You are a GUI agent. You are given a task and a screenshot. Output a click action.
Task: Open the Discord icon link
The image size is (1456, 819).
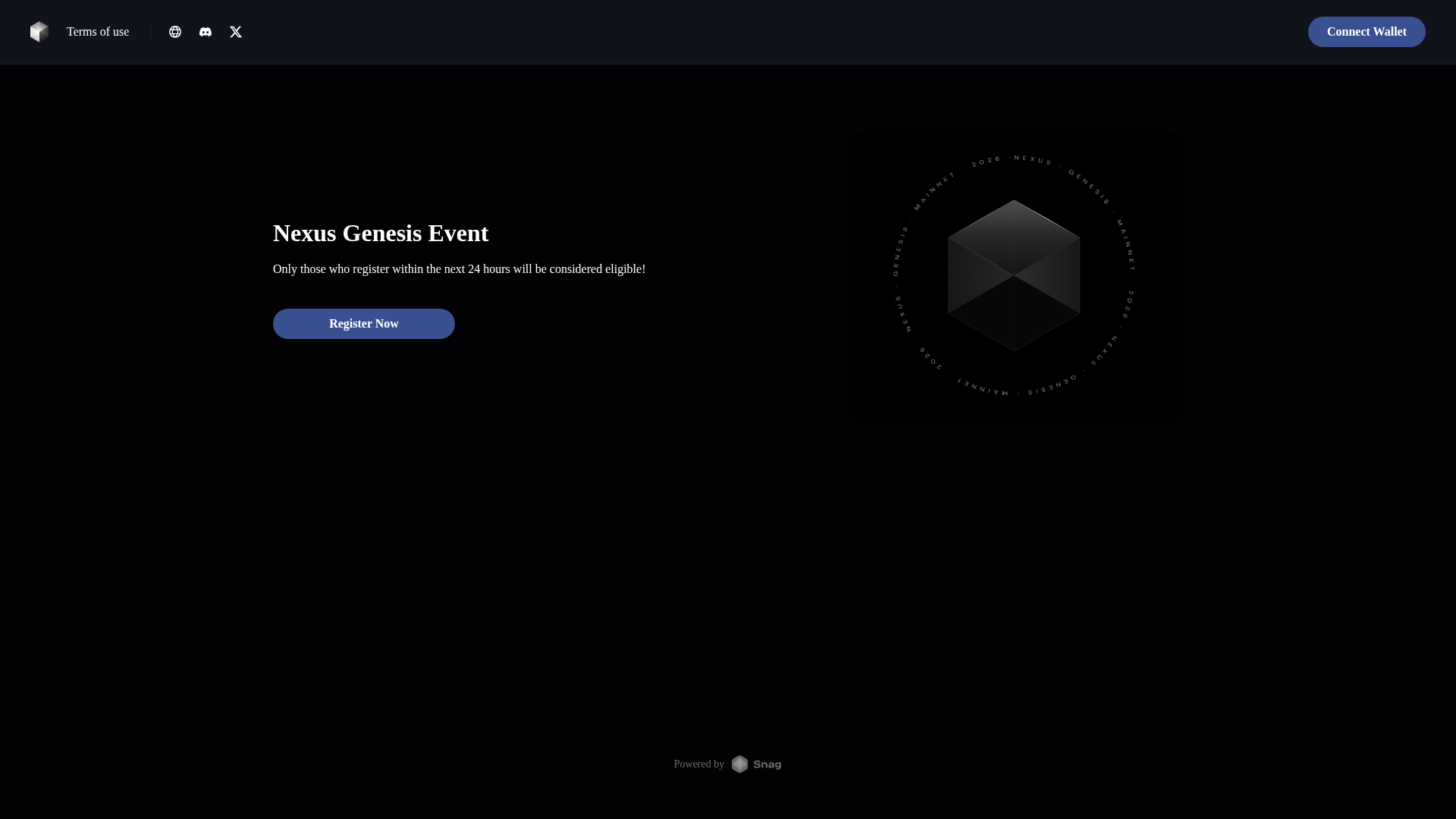tap(206, 32)
